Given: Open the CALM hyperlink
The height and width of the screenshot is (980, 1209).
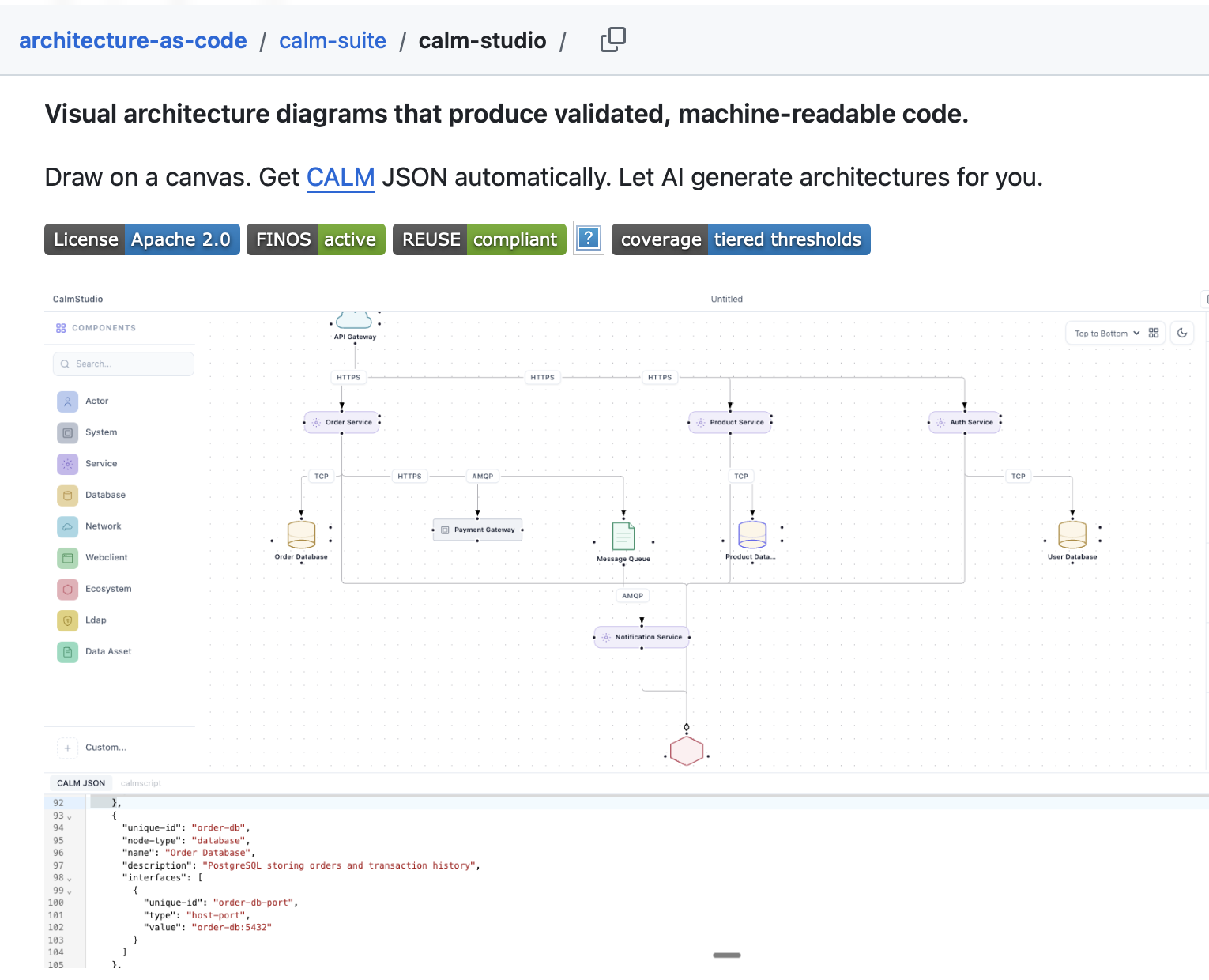Looking at the screenshot, I should pyautogui.click(x=341, y=177).
